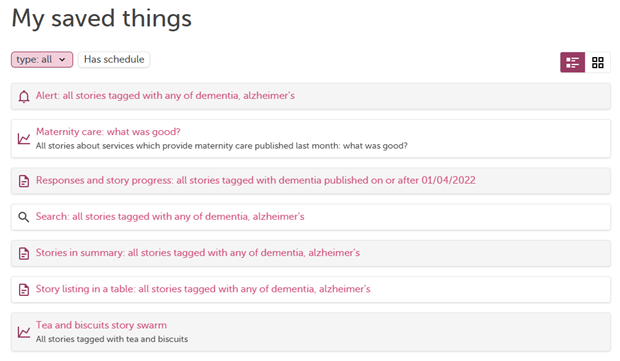Click the chart icon beside Maternity care

pos(24,139)
